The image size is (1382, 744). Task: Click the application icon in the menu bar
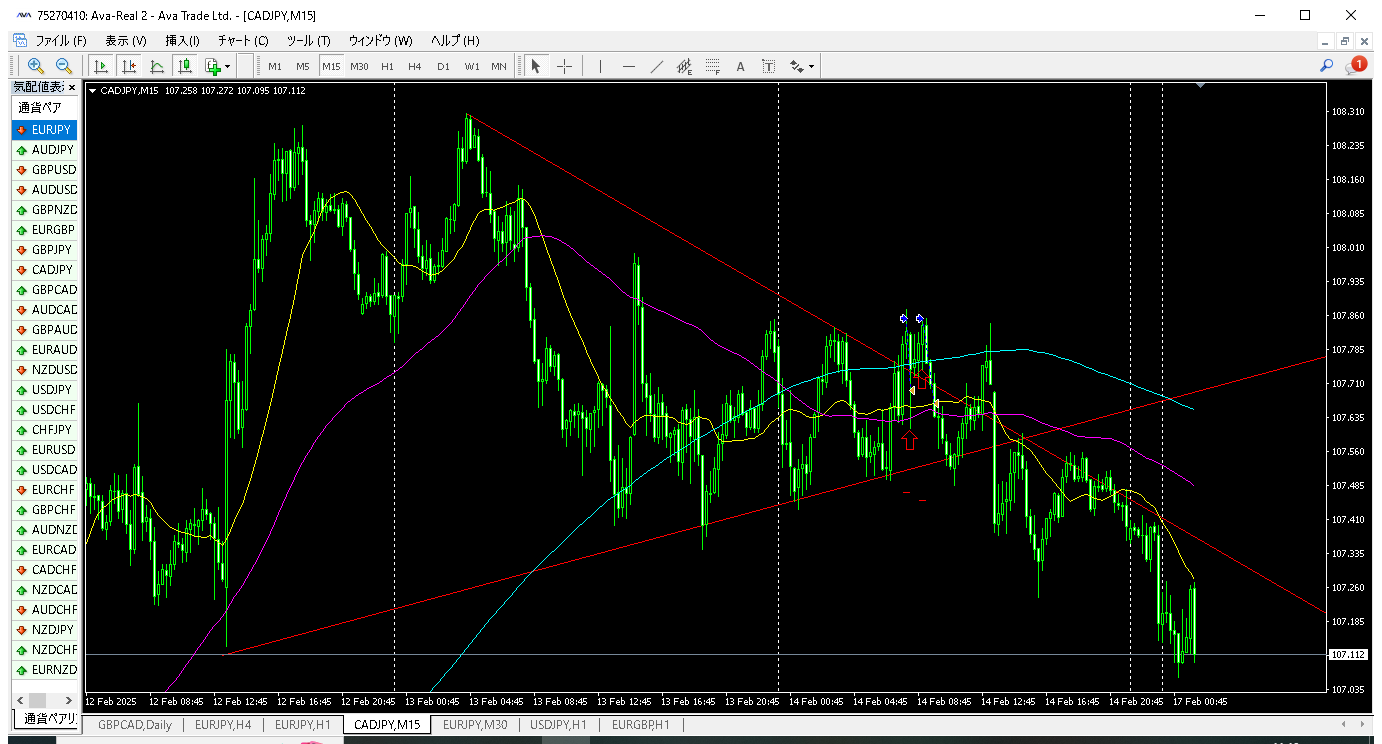coord(19,41)
